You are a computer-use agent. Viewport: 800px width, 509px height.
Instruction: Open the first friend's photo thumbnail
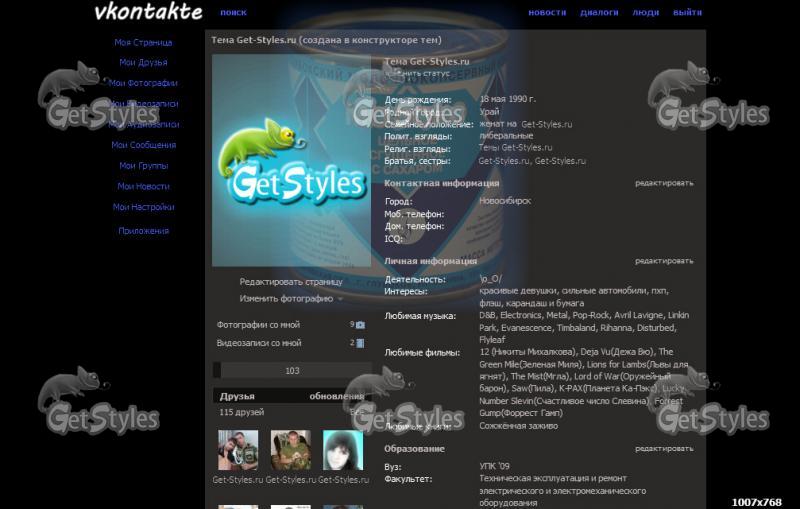(238, 450)
